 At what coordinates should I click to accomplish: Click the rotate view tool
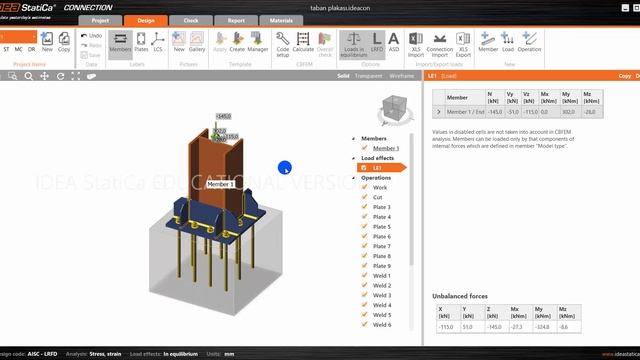[60, 76]
